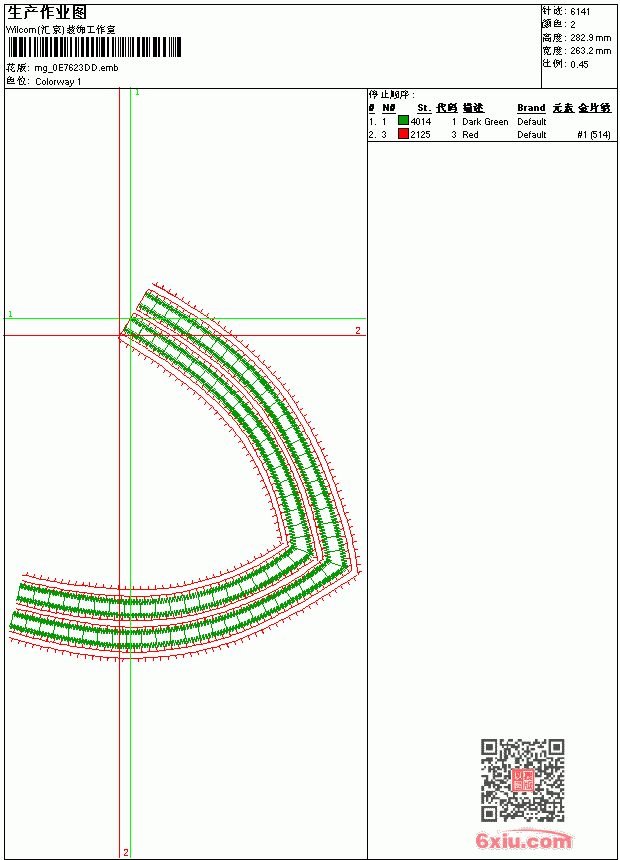Select the Red row in stop sequence
This screenshot has height=860, width=620.
[x=491, y=134]
